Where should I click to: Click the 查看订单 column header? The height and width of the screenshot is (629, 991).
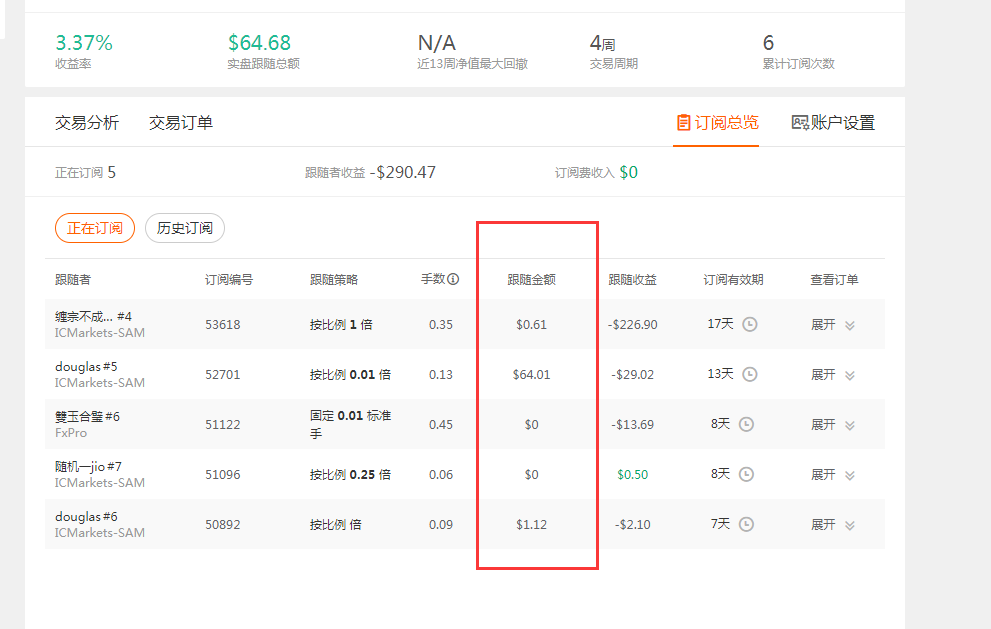[834, 279]
